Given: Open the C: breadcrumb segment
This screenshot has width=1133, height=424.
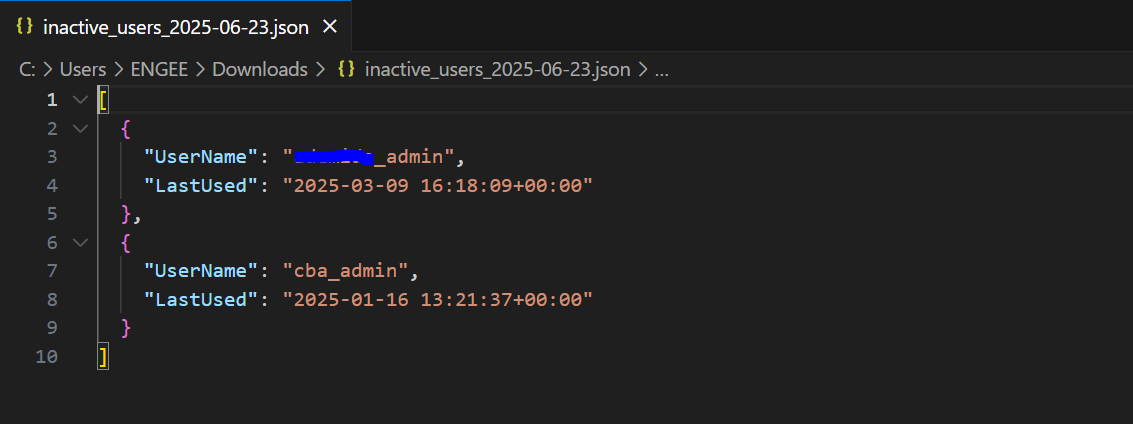Looking at the screenshot, I should pyautogui.click(x=28, y=69).
